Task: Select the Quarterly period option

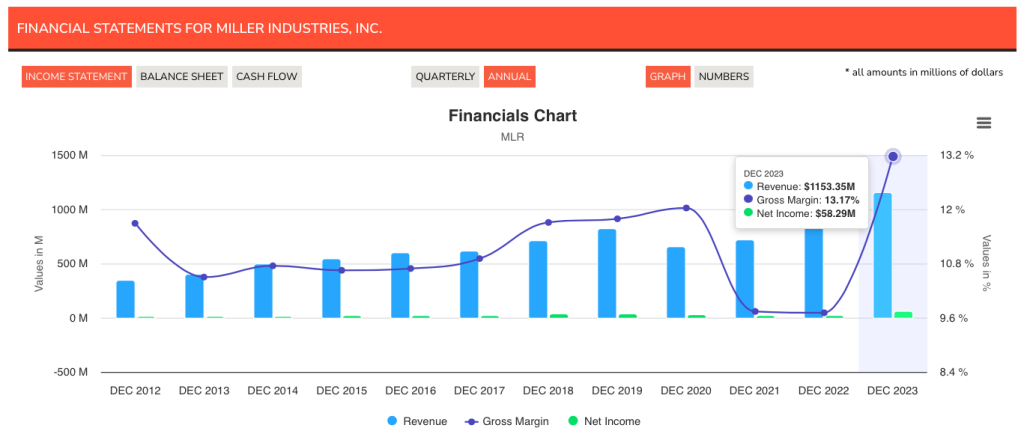Action: (x=445, y=76)
